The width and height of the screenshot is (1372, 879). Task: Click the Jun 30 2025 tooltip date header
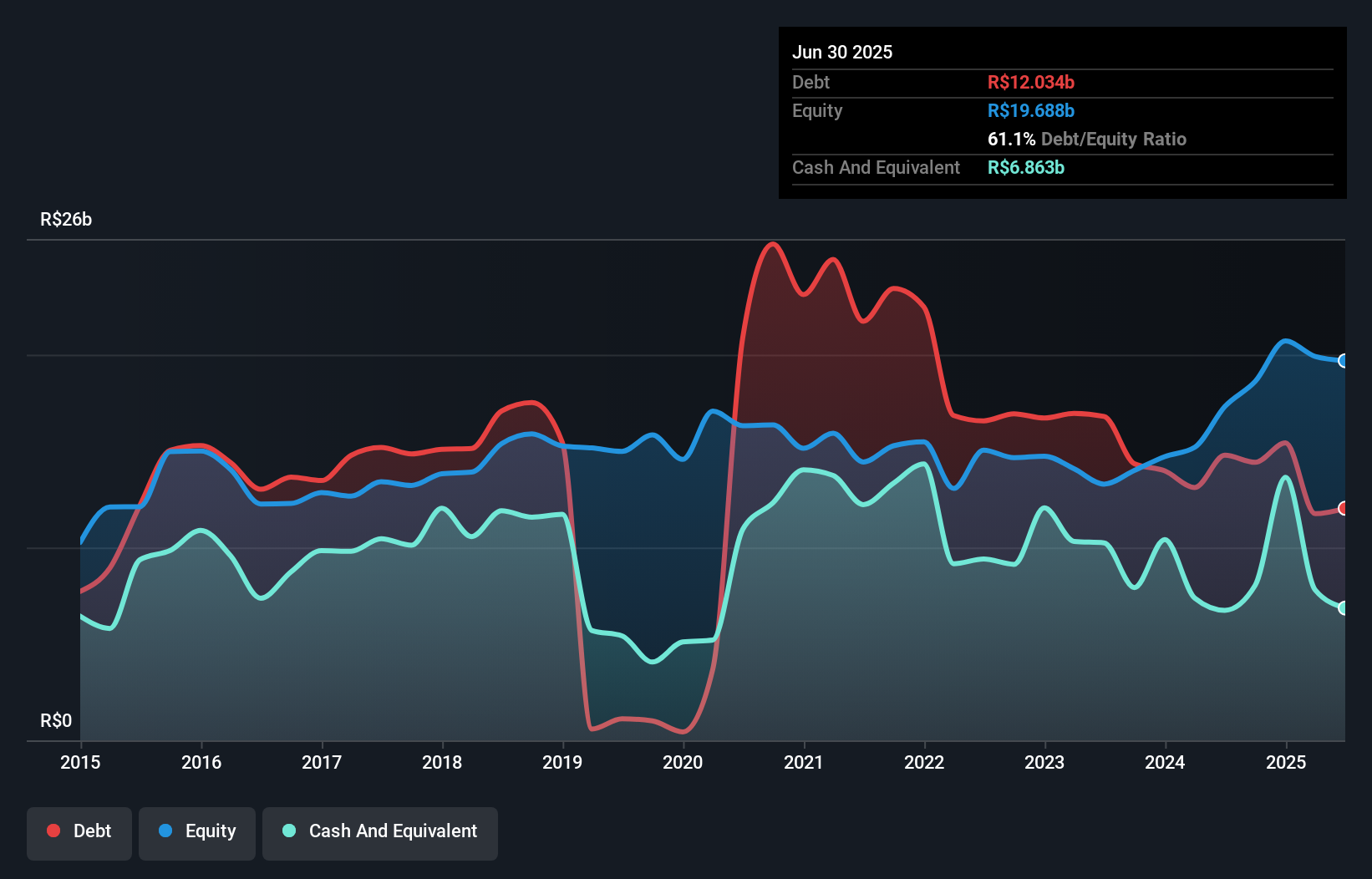click(842, 52)
